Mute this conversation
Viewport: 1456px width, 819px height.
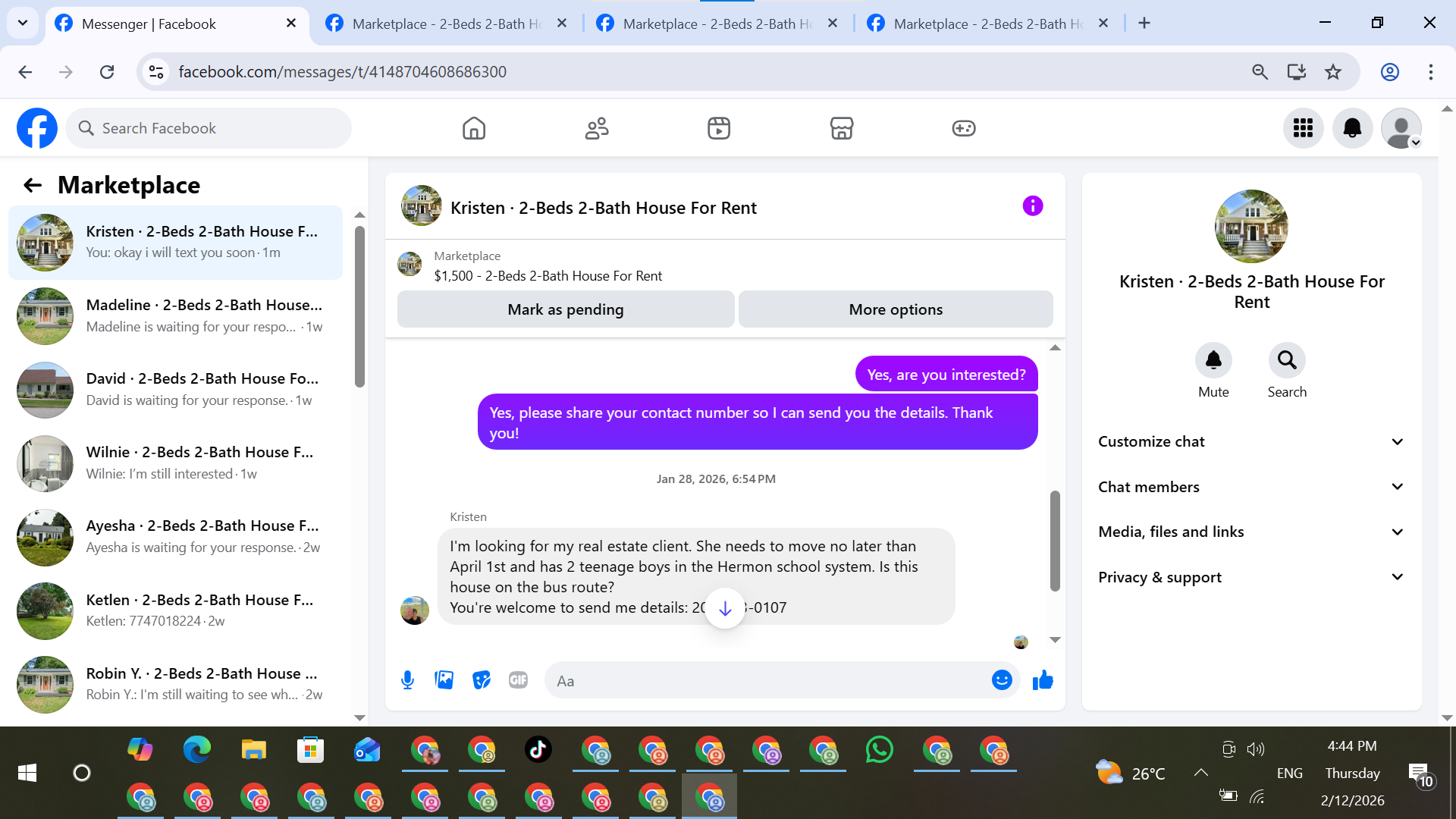(1213, 360)
